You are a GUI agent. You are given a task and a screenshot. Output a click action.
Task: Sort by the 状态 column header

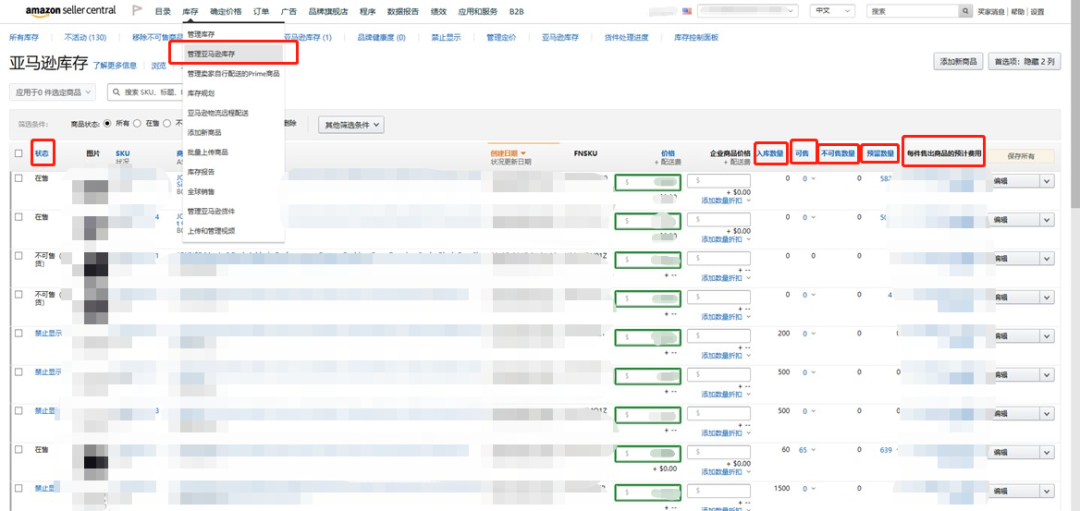[42, 154]
